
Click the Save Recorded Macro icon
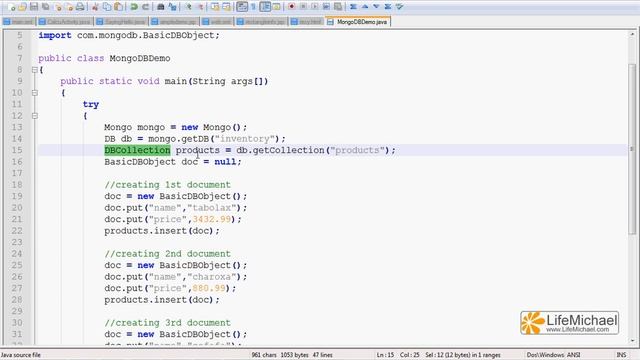click(338, 7)
